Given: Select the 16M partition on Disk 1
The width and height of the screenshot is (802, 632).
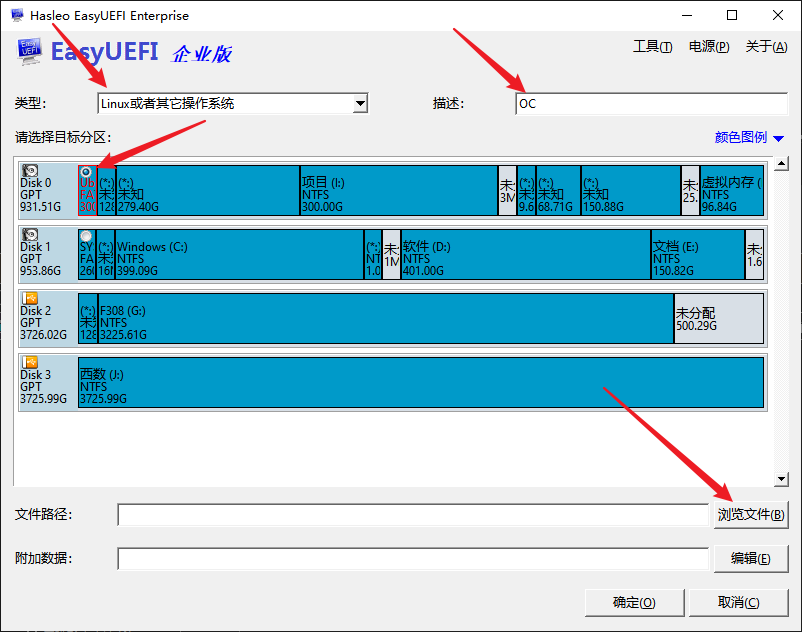Looking at the screenshot, I should (x=106, y=254).
